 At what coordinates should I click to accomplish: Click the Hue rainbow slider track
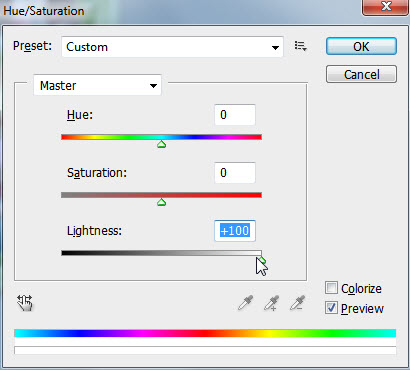pos(161,137)
